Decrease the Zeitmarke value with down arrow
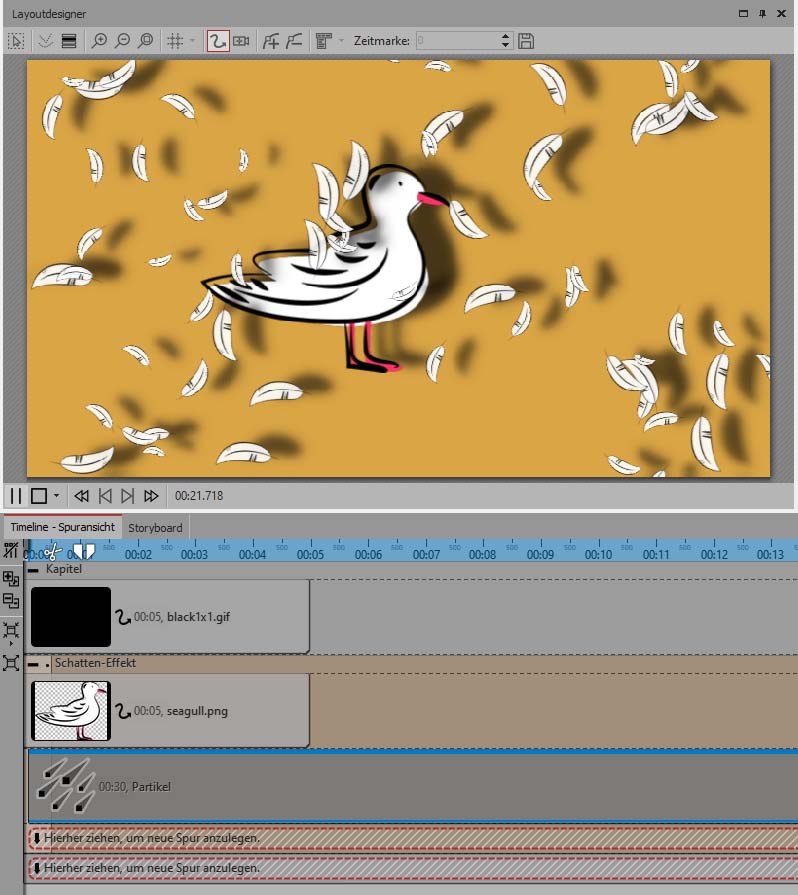 pyautogui.click(x=505, y=45)
